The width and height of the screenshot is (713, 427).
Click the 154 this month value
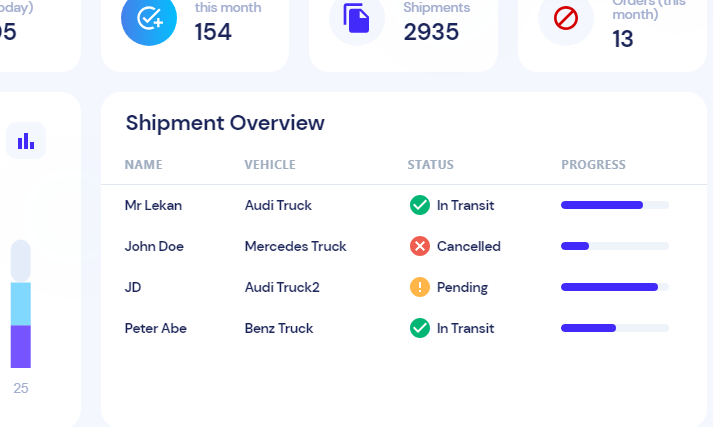(213, 32)
